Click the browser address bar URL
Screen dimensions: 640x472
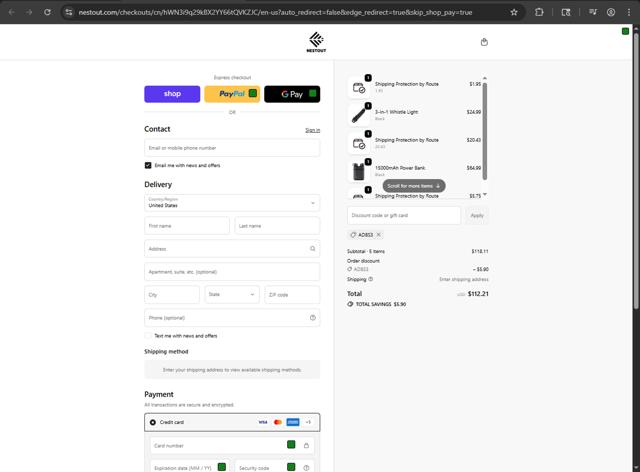275,12
